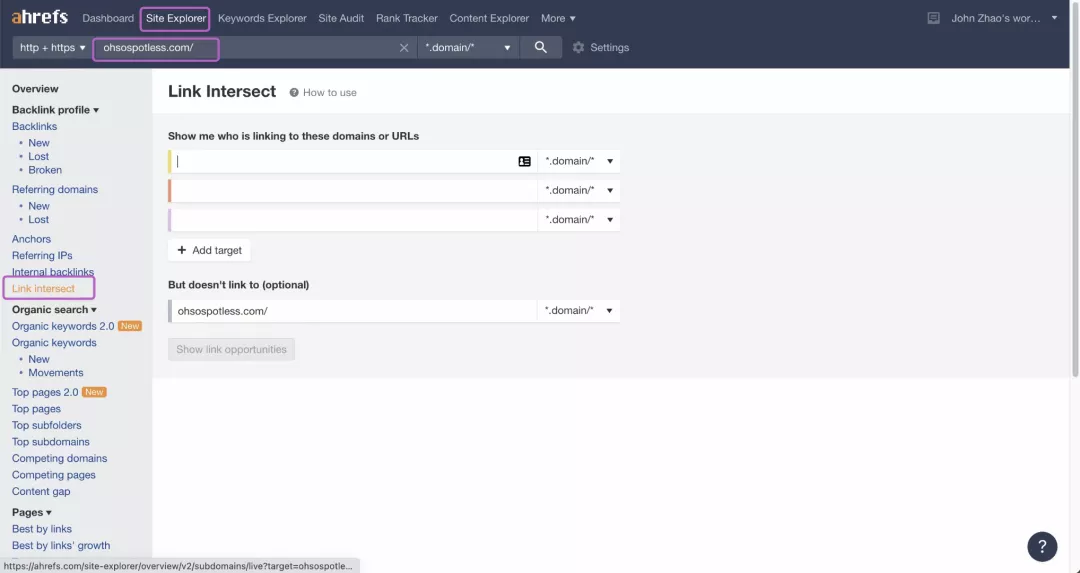Expand the More menu in the top navigation
This screenshot has height=573, width=1080.
click(x=558, y=19)
